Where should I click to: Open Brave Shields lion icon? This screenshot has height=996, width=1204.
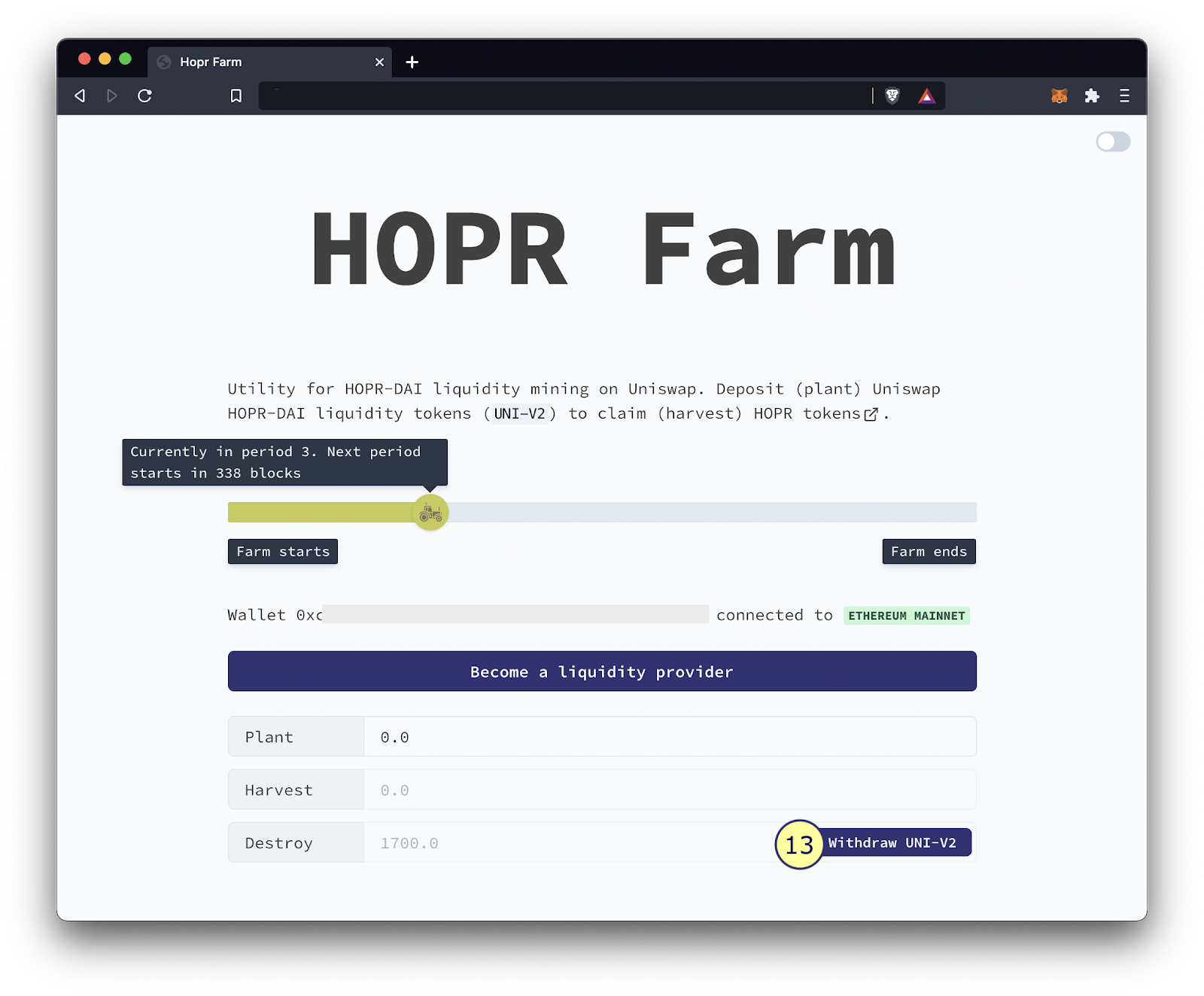(892, 96)
